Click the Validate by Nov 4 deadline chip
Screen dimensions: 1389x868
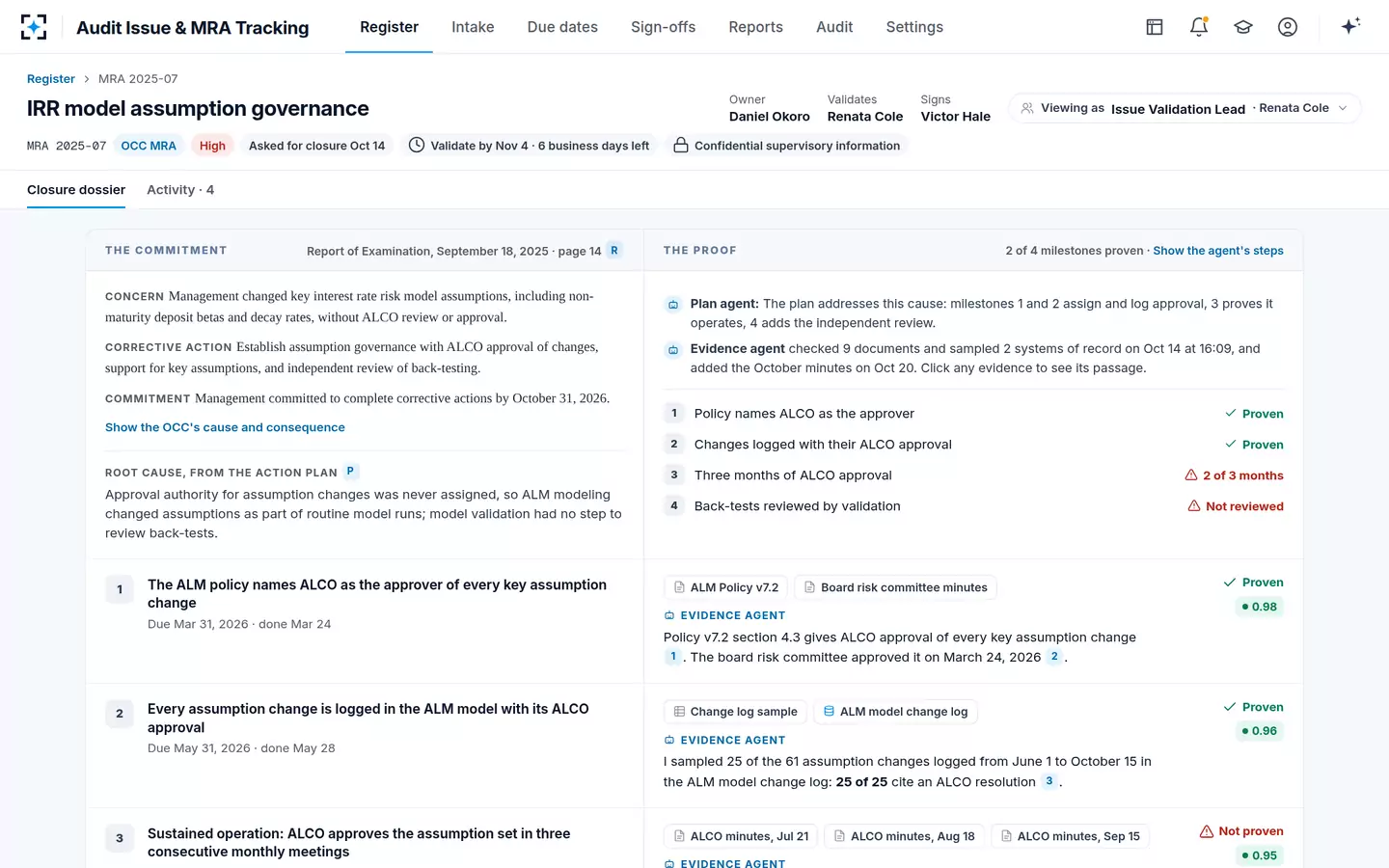529,146
